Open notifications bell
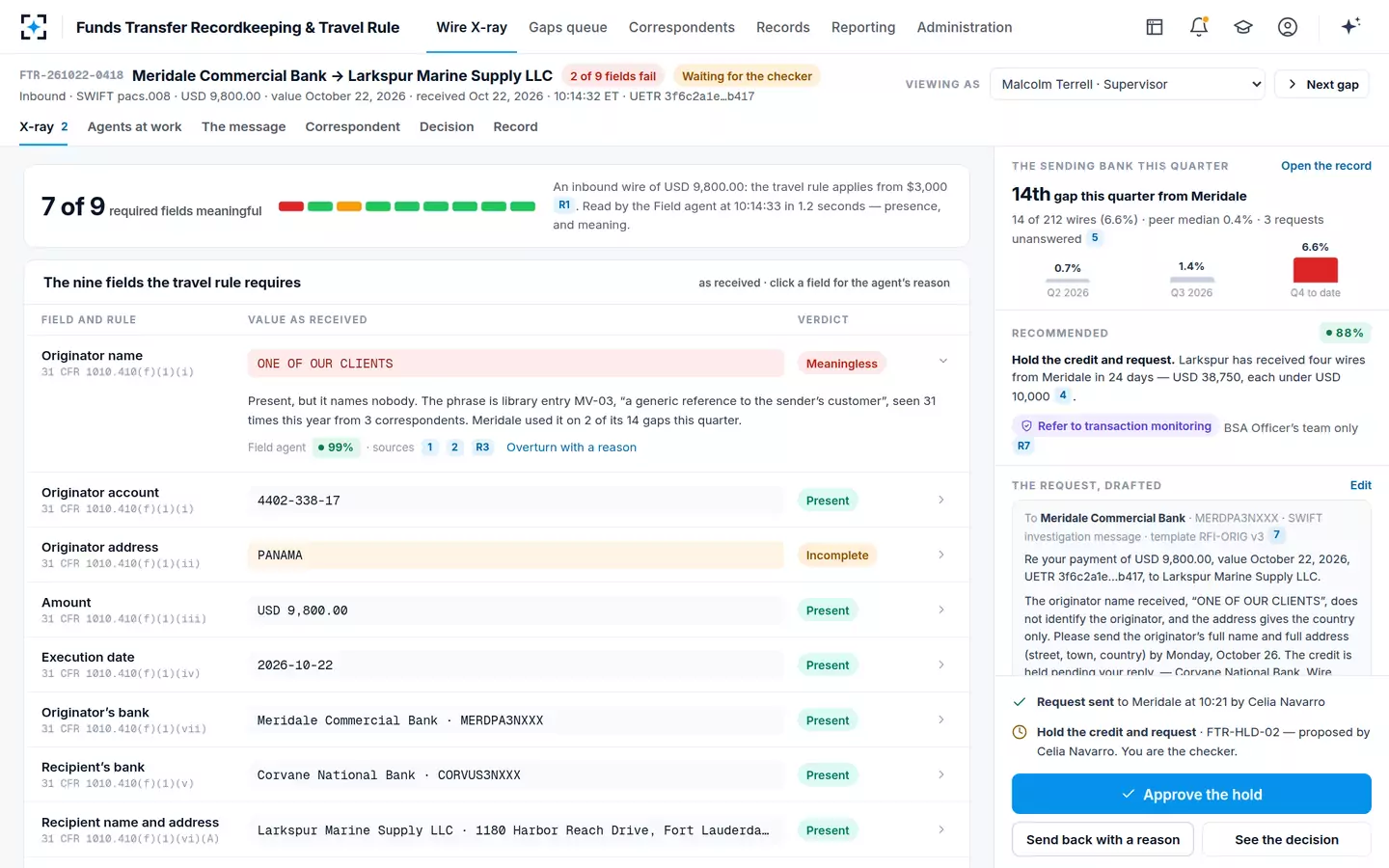1389x868 pixels. (x=1199, y=27)
